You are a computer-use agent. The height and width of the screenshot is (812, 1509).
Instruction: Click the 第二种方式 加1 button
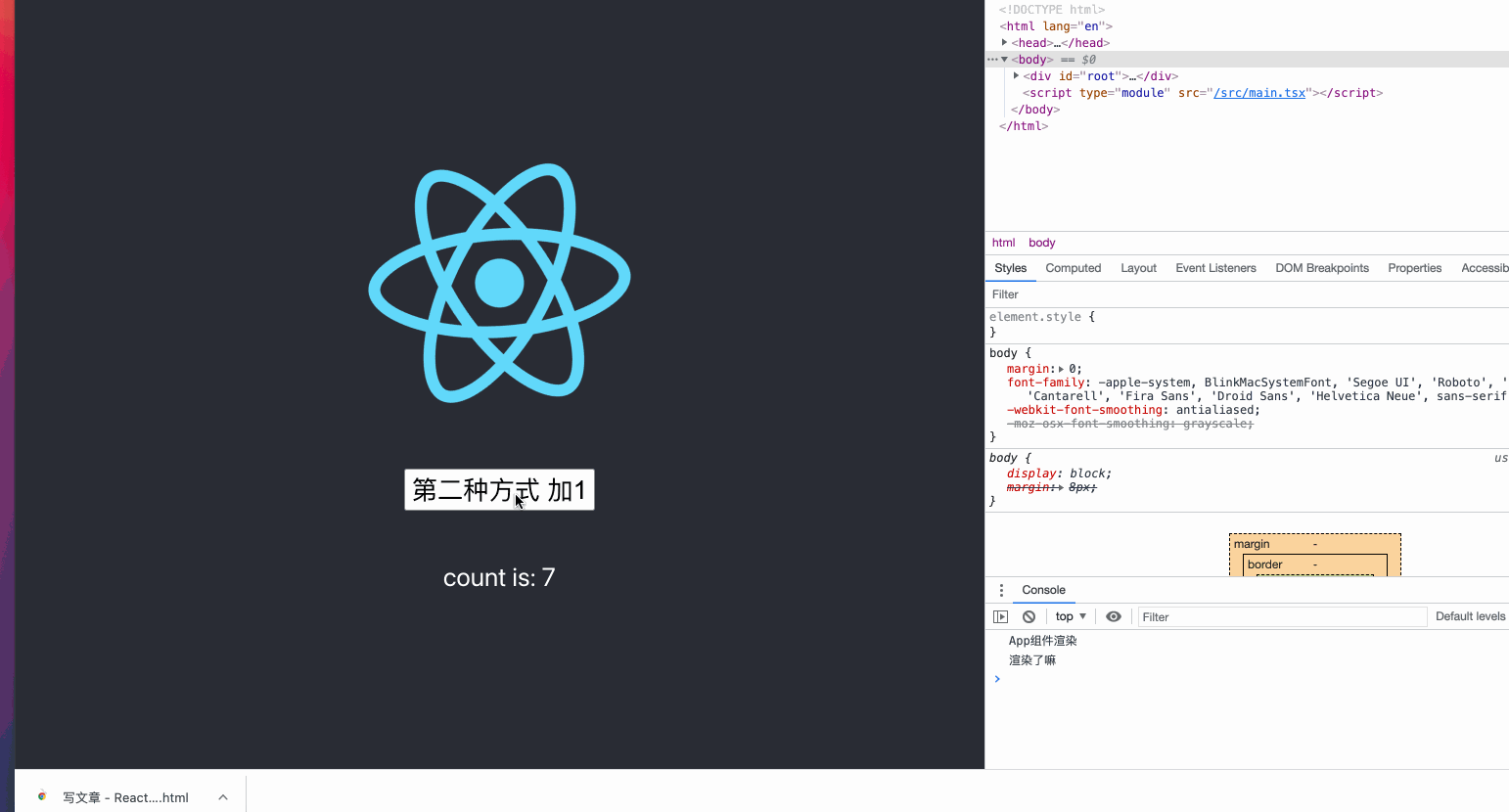point(499,489)
